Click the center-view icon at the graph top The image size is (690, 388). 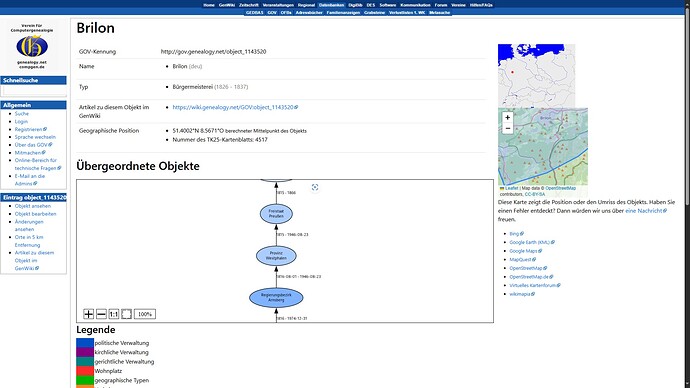click(x=315, y=187)
